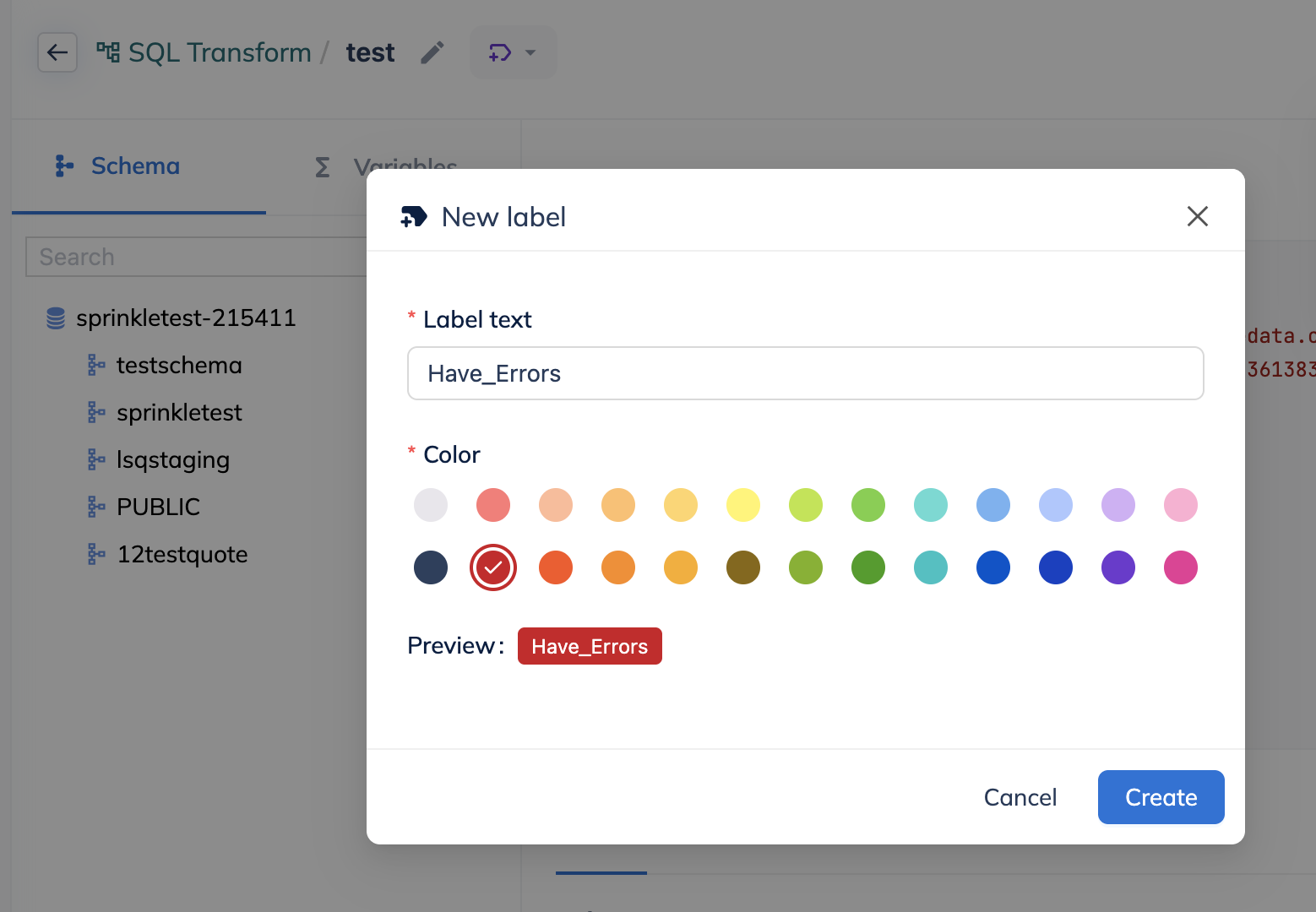
Task: Click the testschema schema icon
Action: (x=96, y=366)
